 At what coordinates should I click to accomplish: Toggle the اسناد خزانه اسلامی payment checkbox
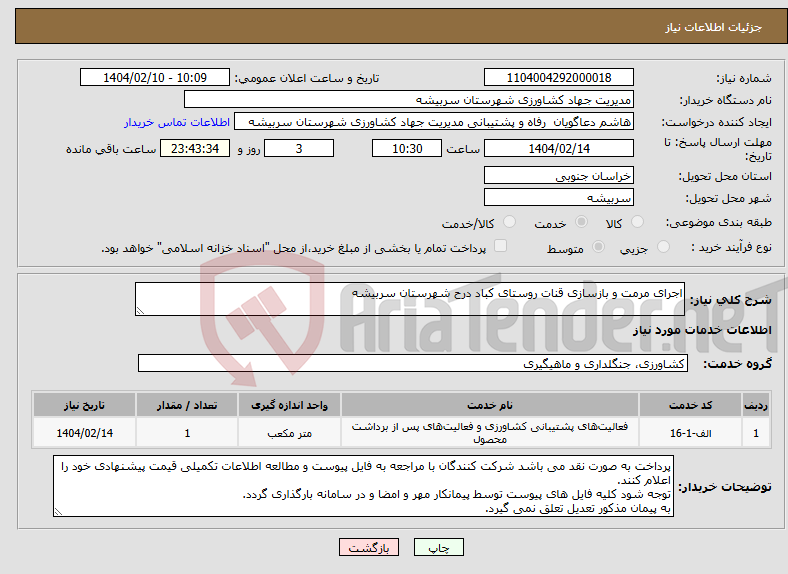point(501,246)
